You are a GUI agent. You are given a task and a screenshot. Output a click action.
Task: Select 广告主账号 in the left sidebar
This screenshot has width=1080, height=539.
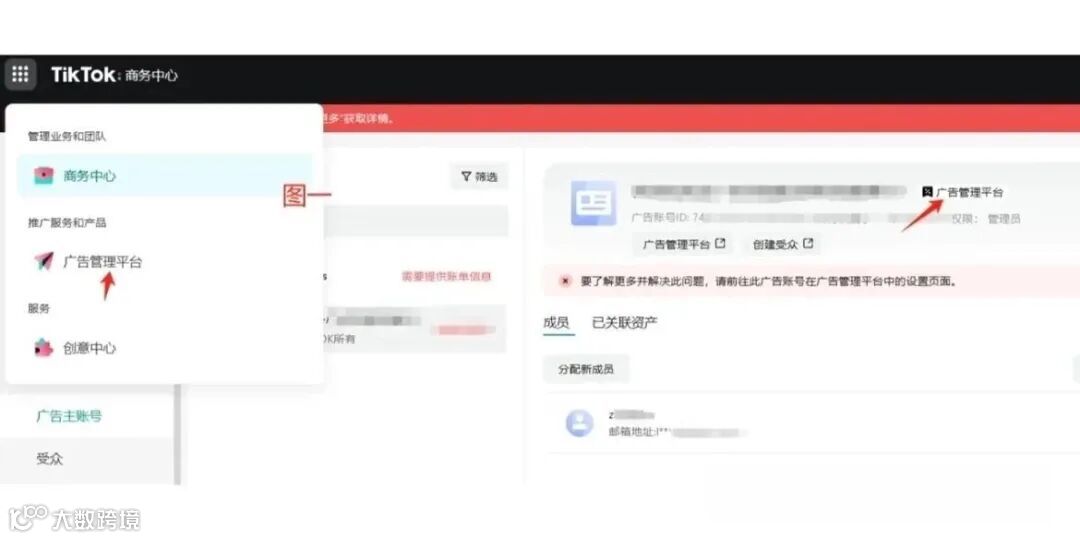(x=69, y=416)
